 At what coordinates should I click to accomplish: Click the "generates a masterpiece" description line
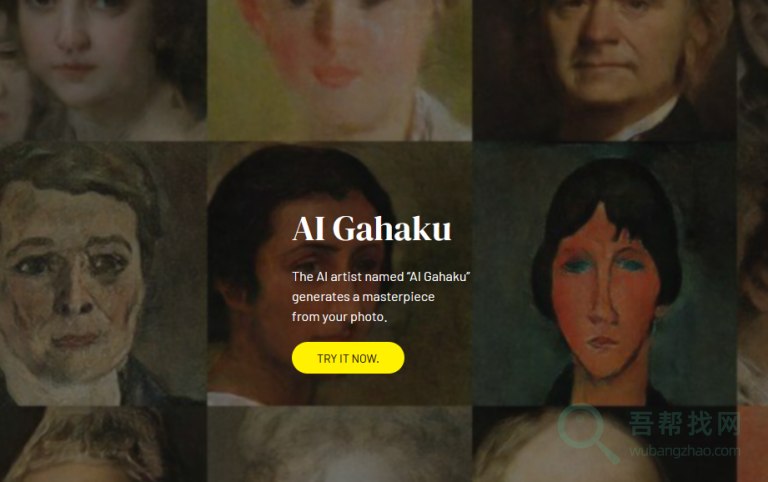pos(363,297)
